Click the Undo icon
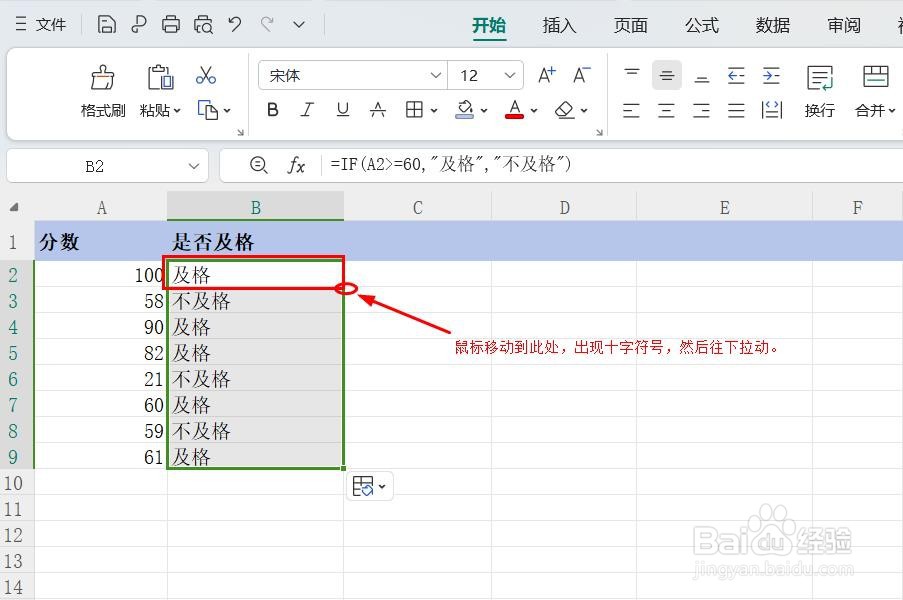This screenshot has width=903, height=600. tap(234, 23)
